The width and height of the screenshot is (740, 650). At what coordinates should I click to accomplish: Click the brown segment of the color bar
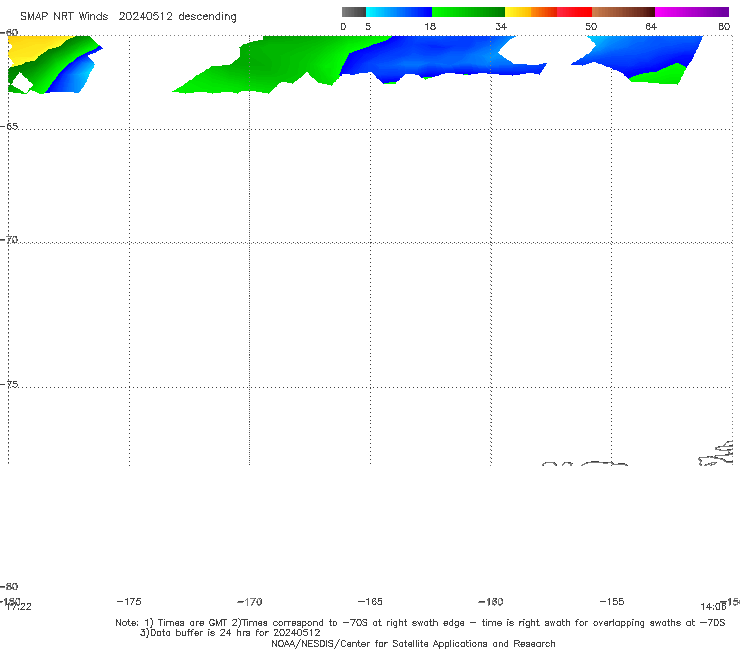point(623,12)
